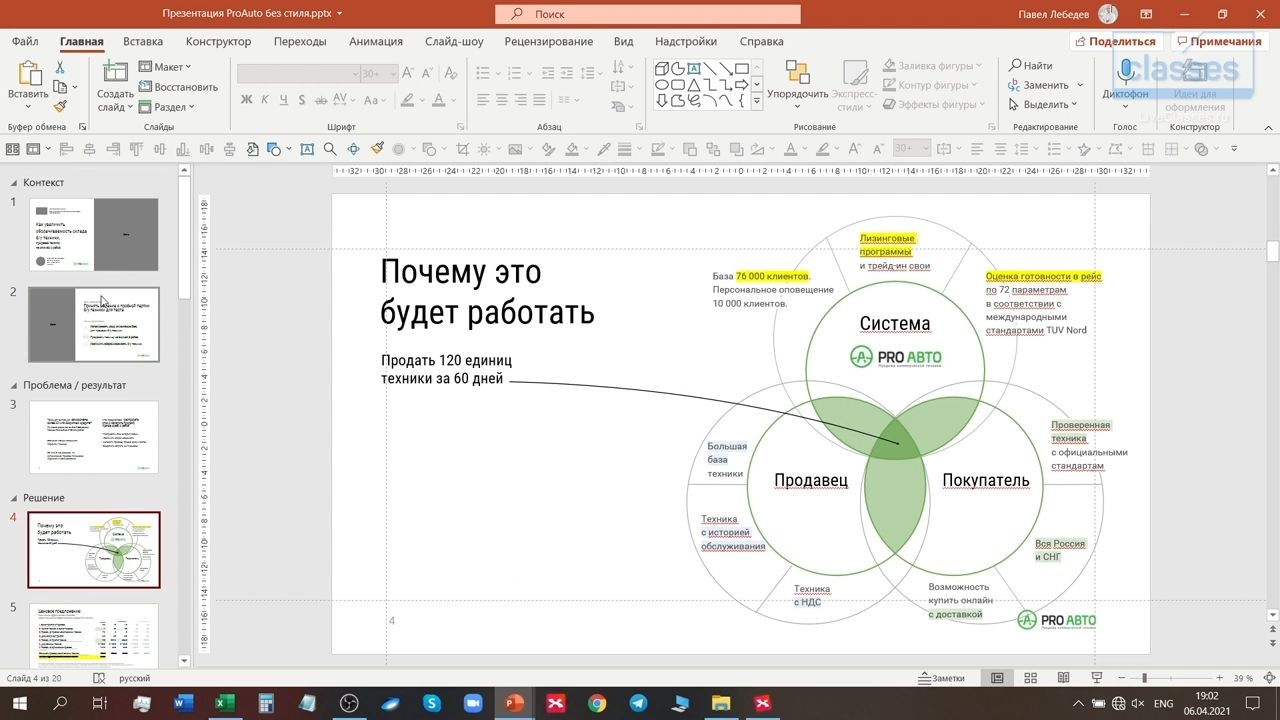The width and height of the screenshot is (1280, 720).
Task: Switch to the Анимация tab
Action: (376, 42)
